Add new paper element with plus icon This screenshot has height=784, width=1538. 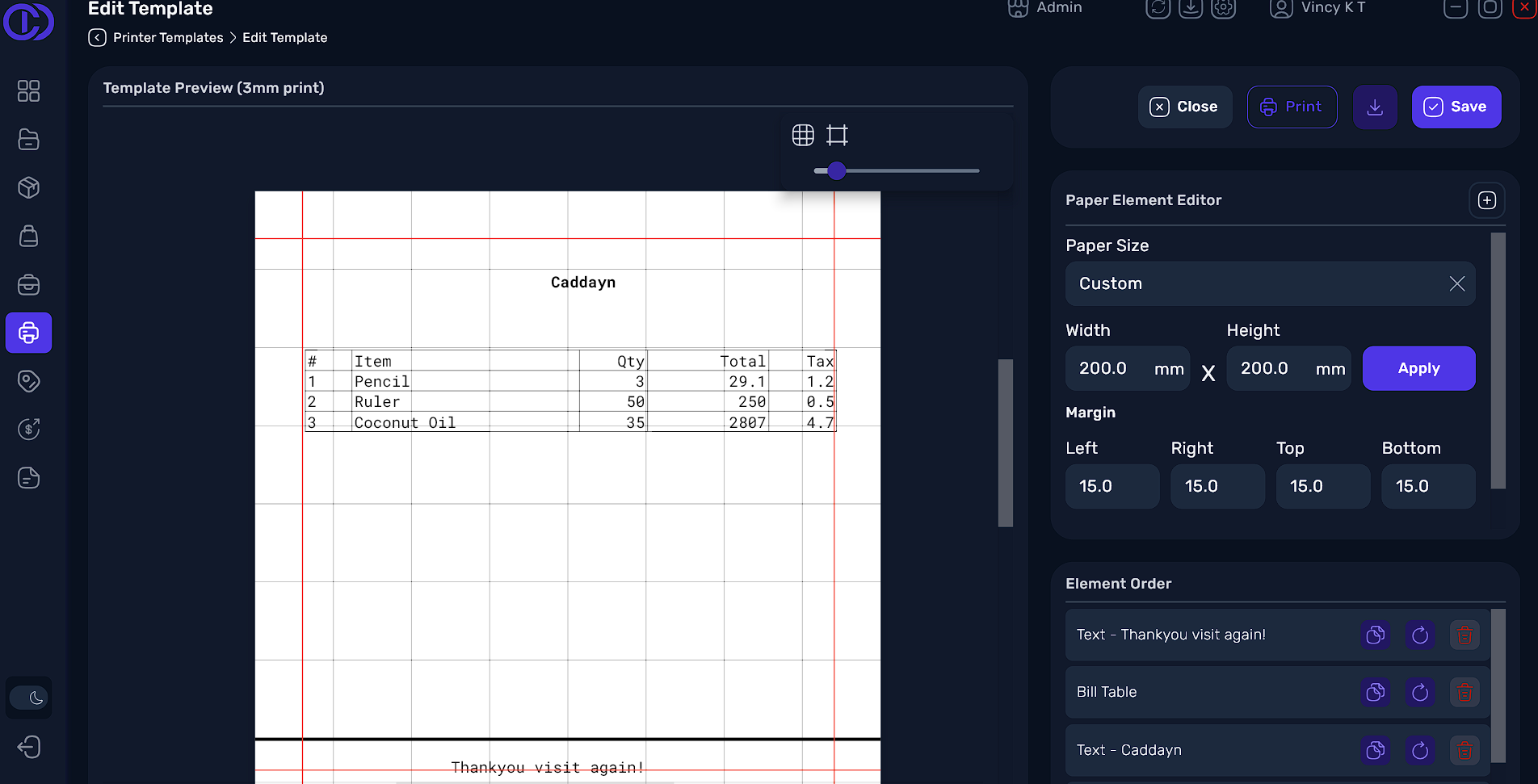pos(1486,200)
